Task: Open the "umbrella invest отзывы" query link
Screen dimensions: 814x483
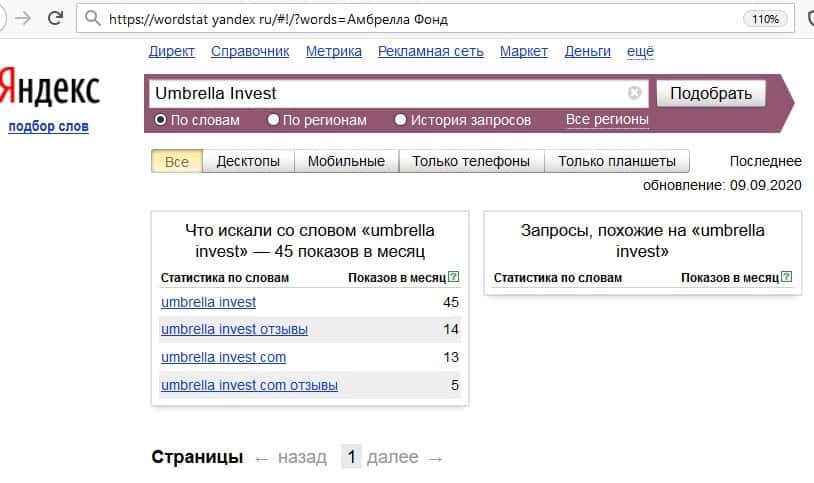Action: [234, 329]
